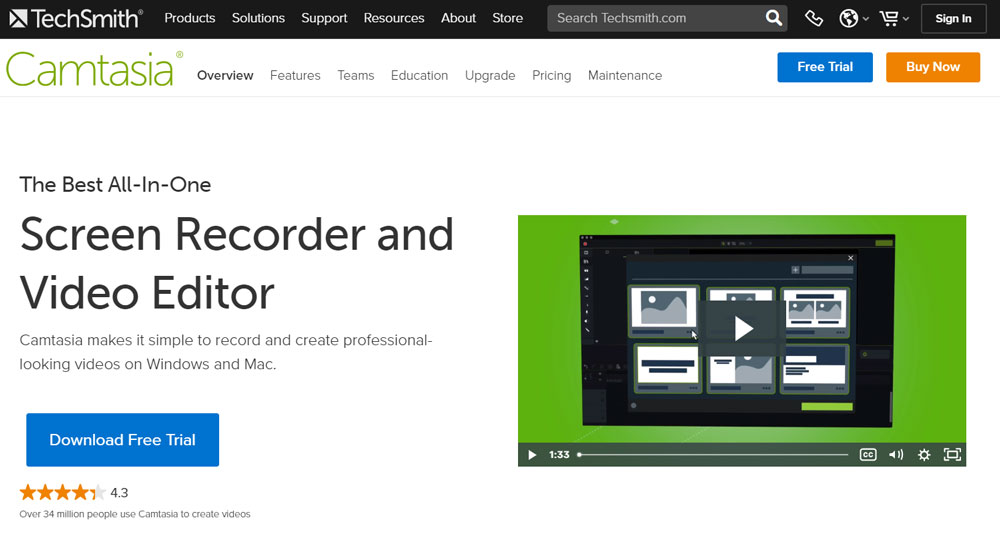Screen dimensions: 1000x545
Task: Select the Teams tab
Action: click(x=356, y=75)
